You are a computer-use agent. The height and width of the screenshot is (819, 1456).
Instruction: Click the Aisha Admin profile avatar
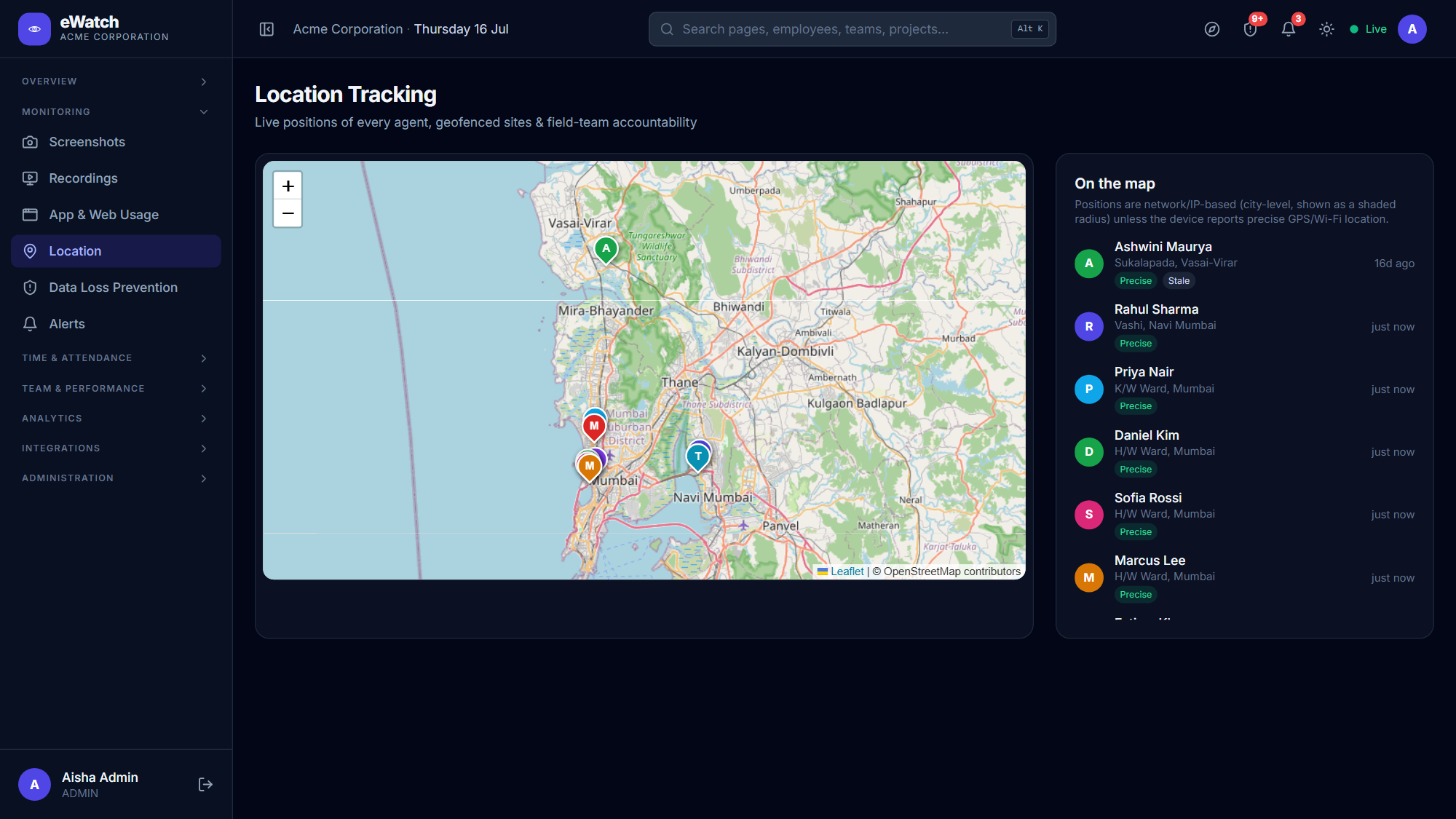click(x=34, y=784)
